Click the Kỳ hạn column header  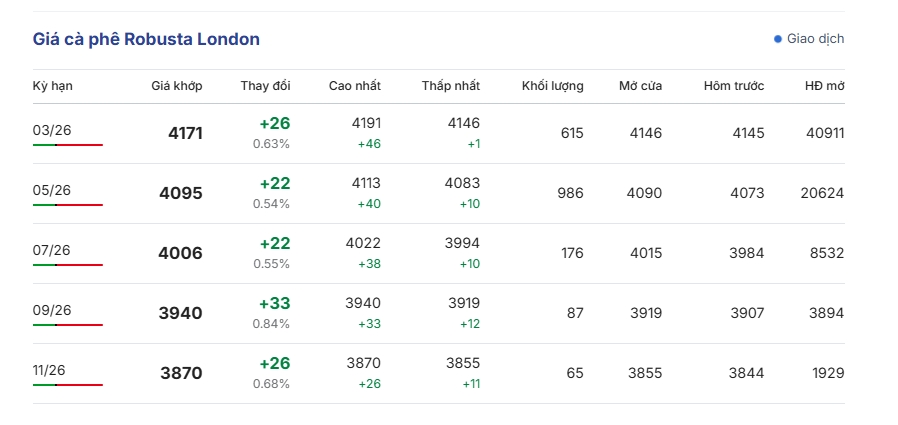[x=53, y=86]
